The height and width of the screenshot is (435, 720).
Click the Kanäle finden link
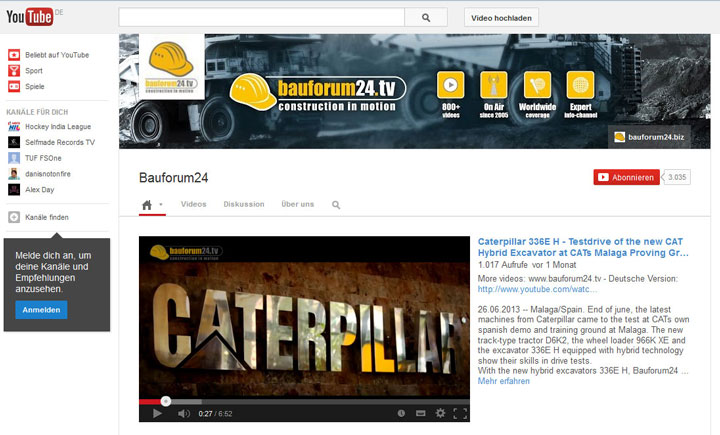pos(47,217)
